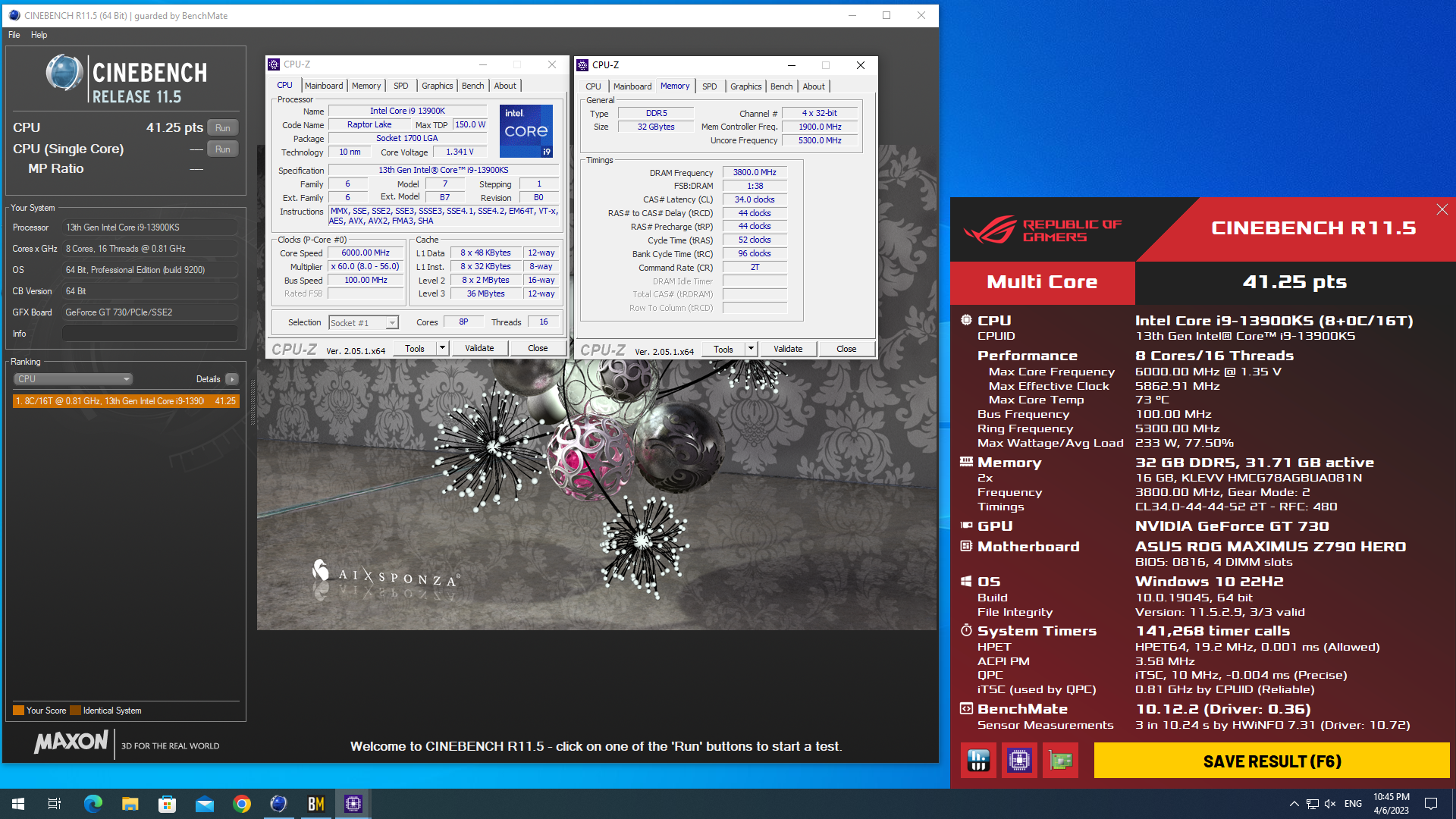Viewport: 1456px width, 819px height.
Task: Switch to Graphics tab in right CPU-Z
Action: click(x=746, y=86)
